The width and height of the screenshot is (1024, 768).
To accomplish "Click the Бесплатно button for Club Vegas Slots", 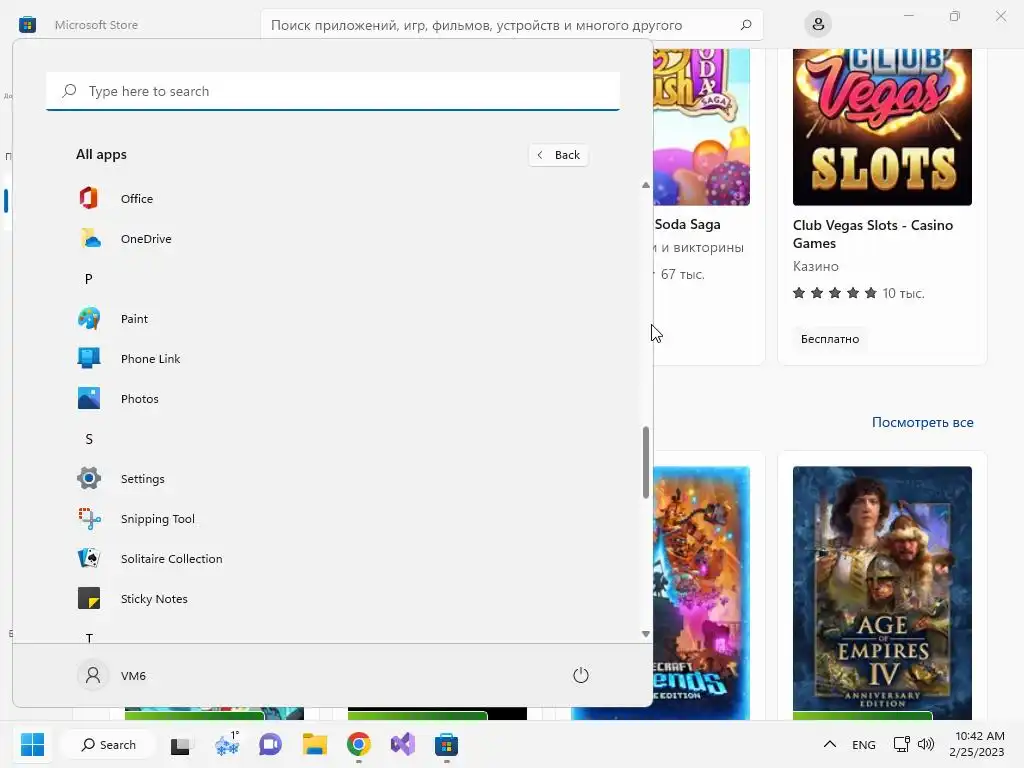I will coord(830,339).
